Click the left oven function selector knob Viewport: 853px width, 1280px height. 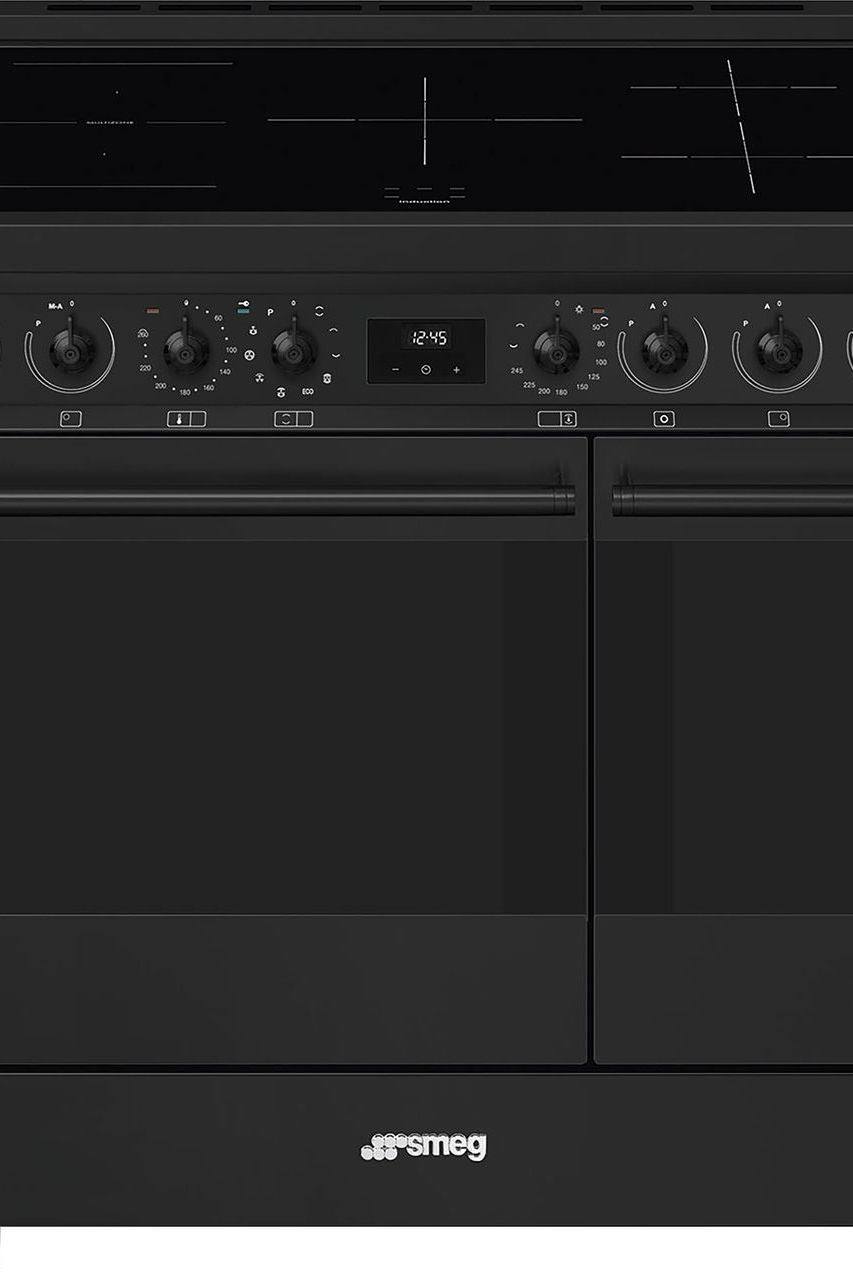(294, 349)
